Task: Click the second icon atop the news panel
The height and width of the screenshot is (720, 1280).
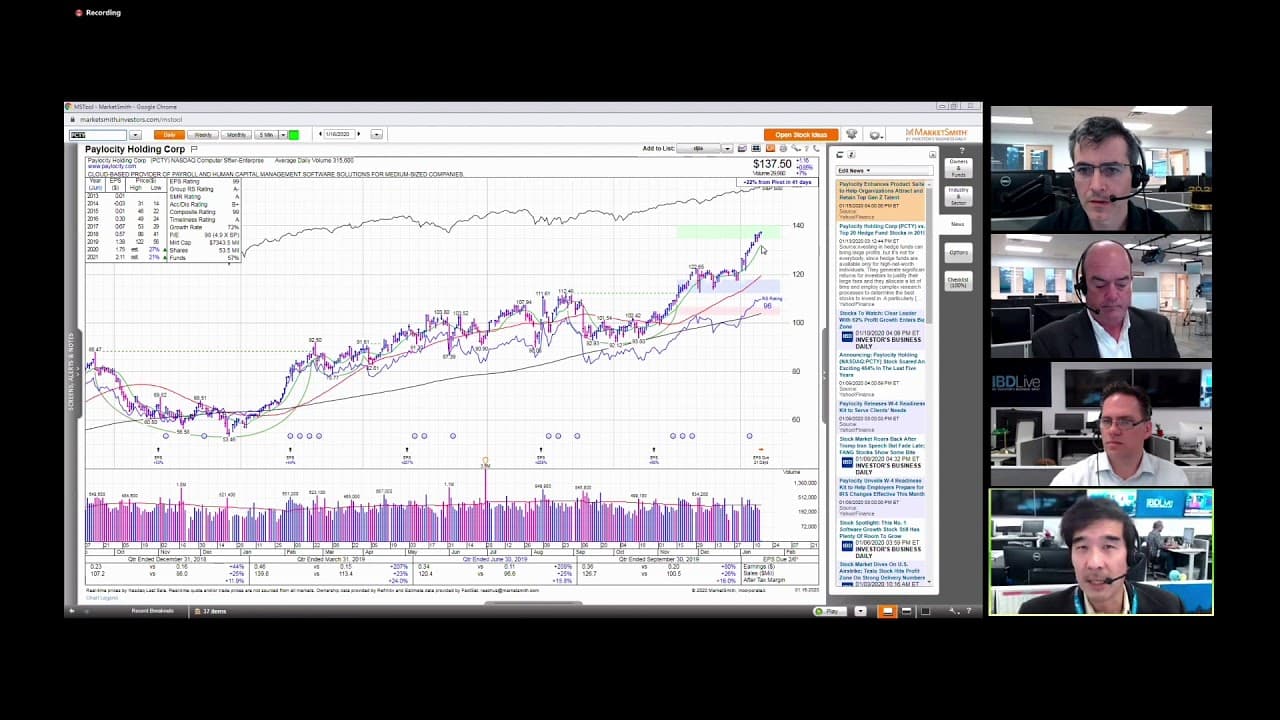Action: 851,155
